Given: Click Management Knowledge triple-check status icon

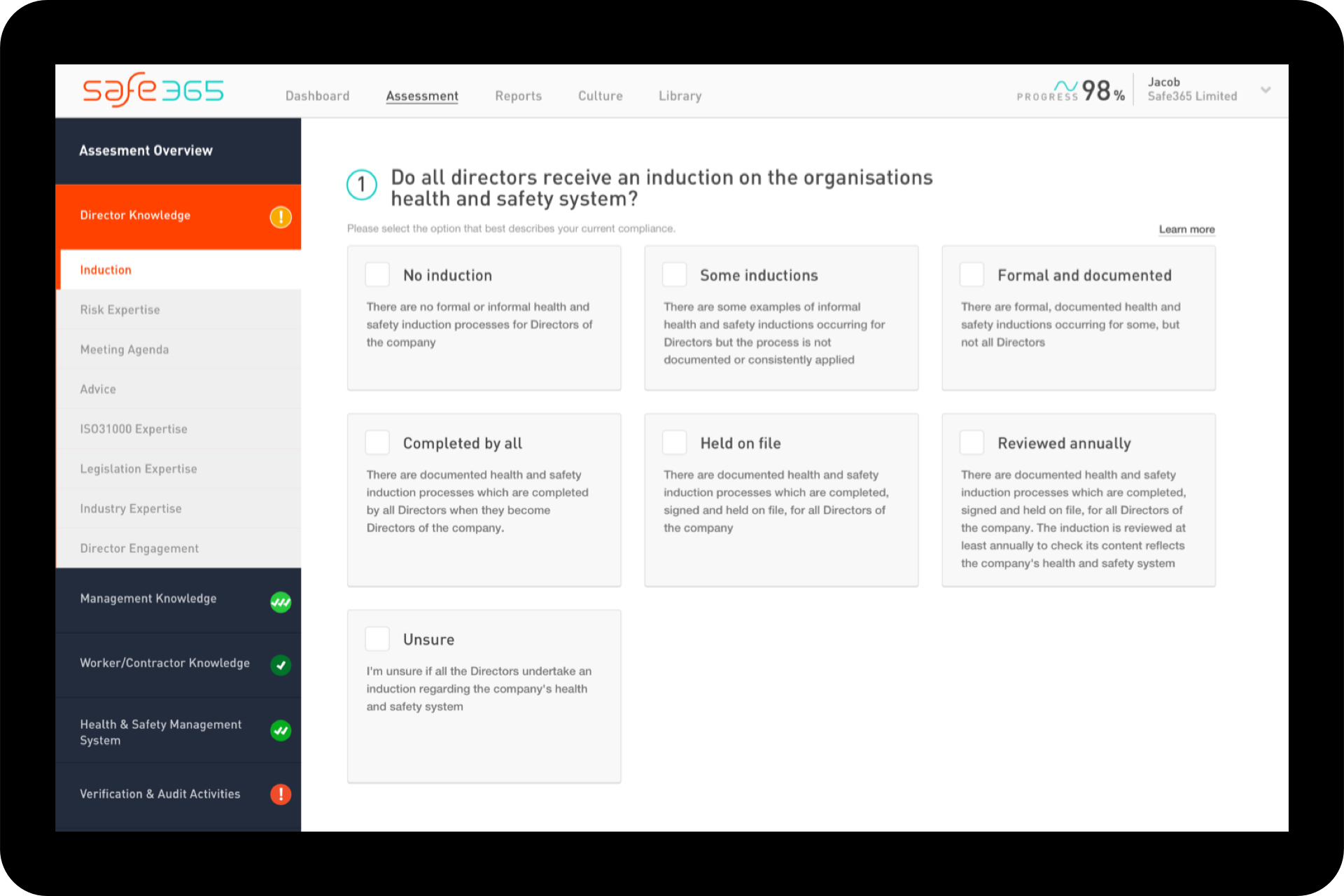Looking at the screenshot, I should point(281,602).
